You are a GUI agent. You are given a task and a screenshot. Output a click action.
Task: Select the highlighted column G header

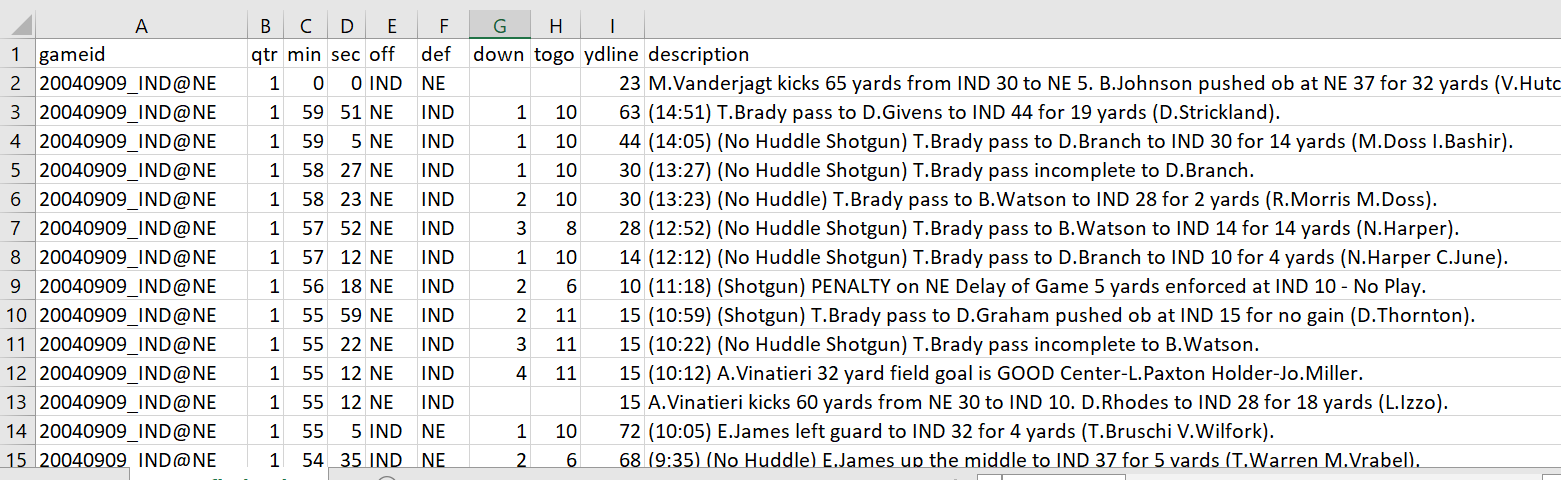(x=499, y=27)
